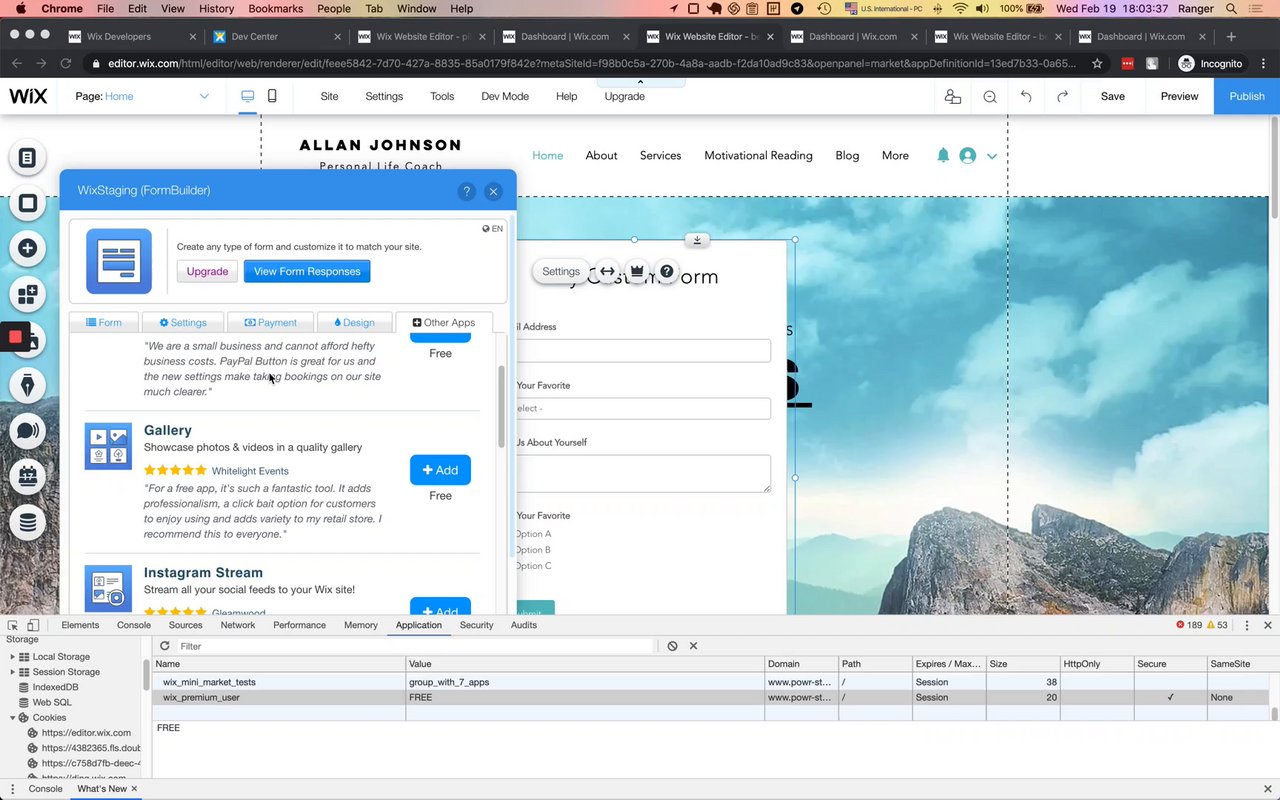The width and height of the screenshot is (1280, 800).
Task: Switch to mobile view in the editor
Action: coord(272,97)
